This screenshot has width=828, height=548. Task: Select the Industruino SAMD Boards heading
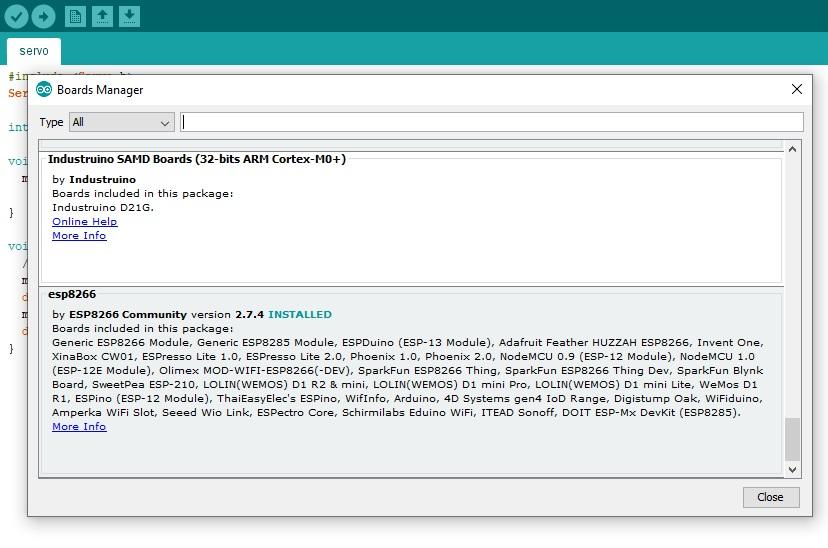click(197, 159)
